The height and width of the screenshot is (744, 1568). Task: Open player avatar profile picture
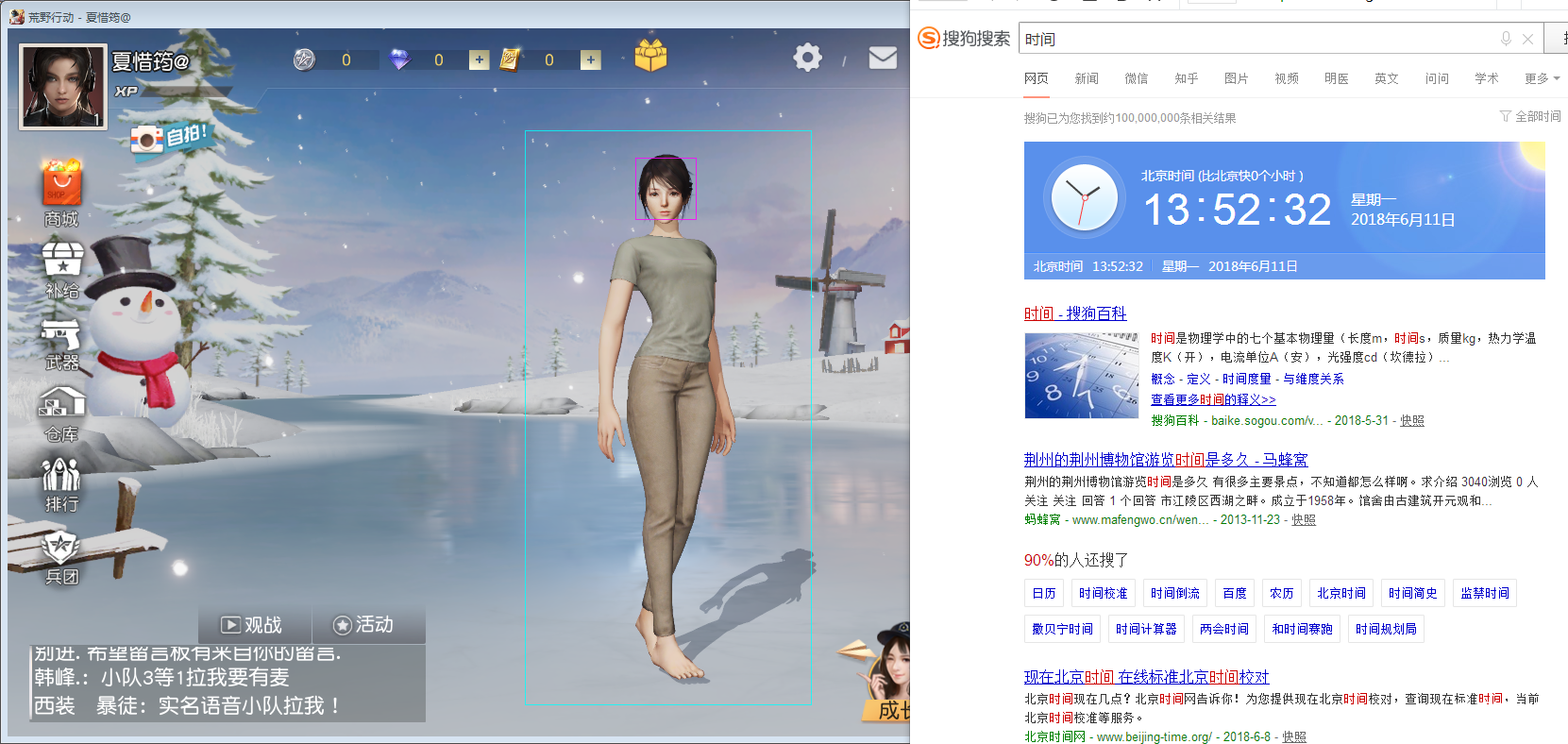(x=63, y=87)
